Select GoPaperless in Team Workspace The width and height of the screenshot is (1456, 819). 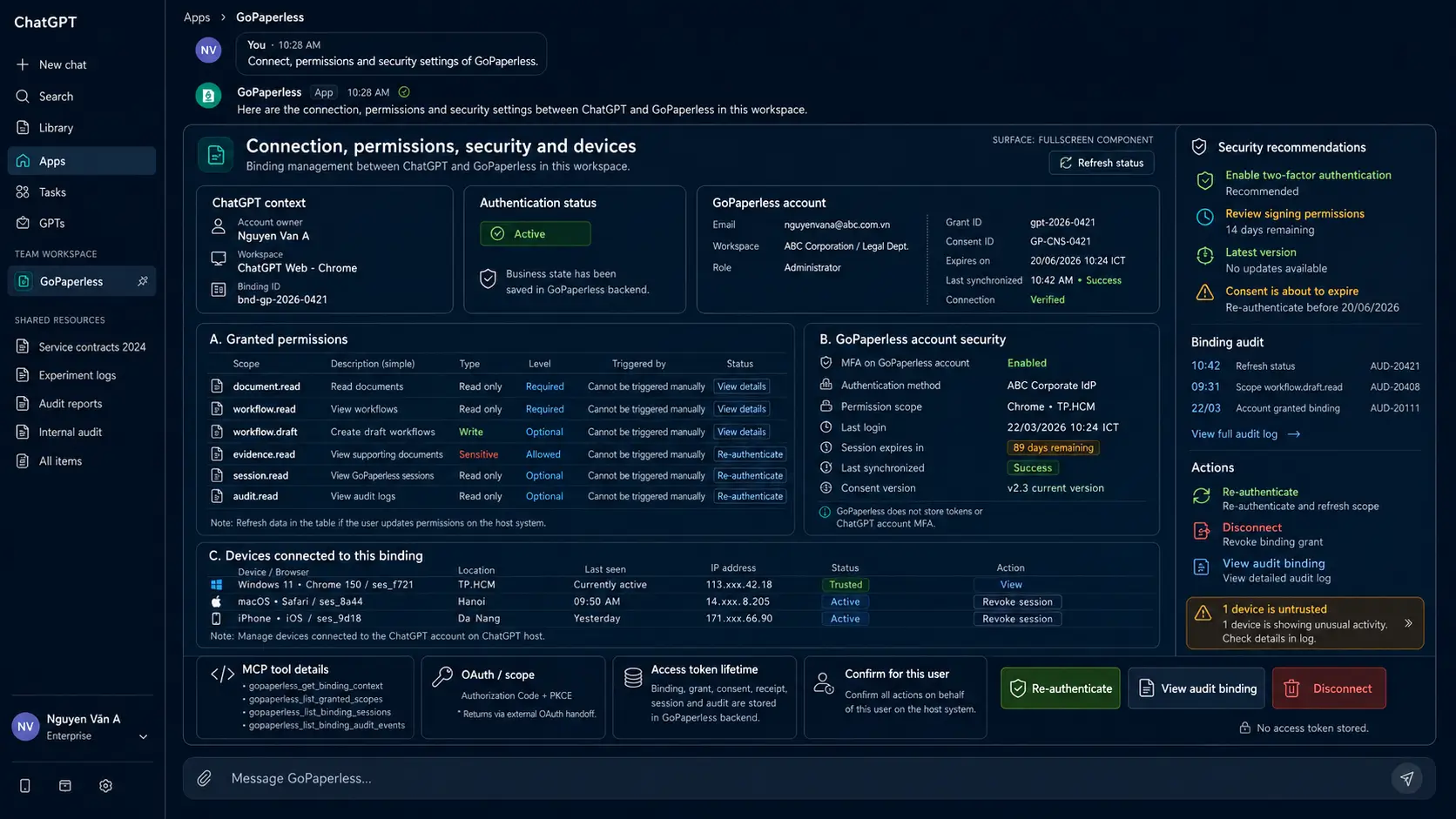[82, 281]
